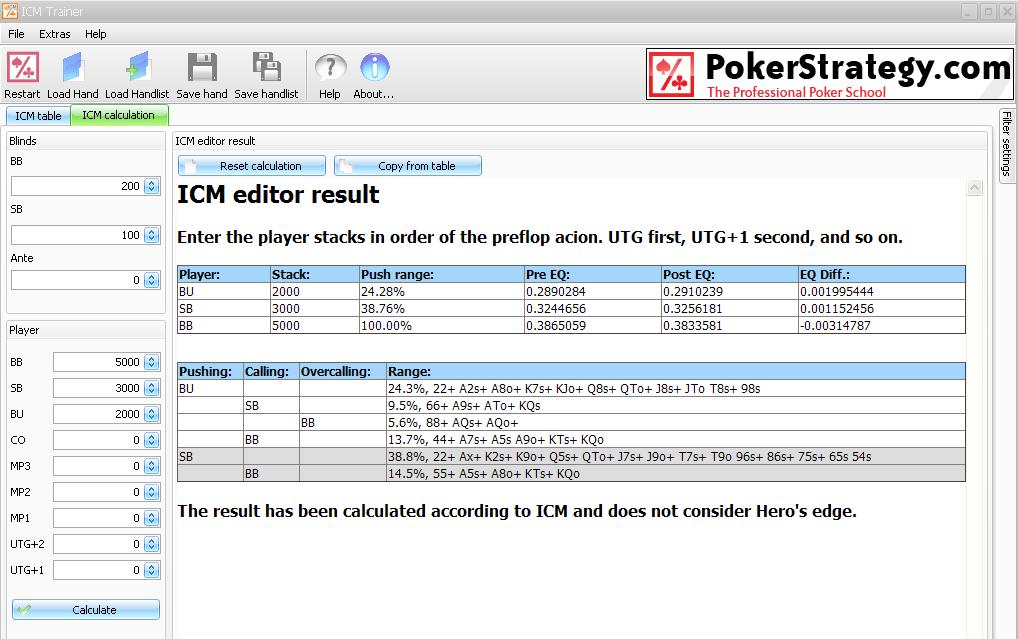Click the 38.76% push range cell
Image resolution: width=1018 pixels, height=639 pixels.
click(x=441, y=308)
